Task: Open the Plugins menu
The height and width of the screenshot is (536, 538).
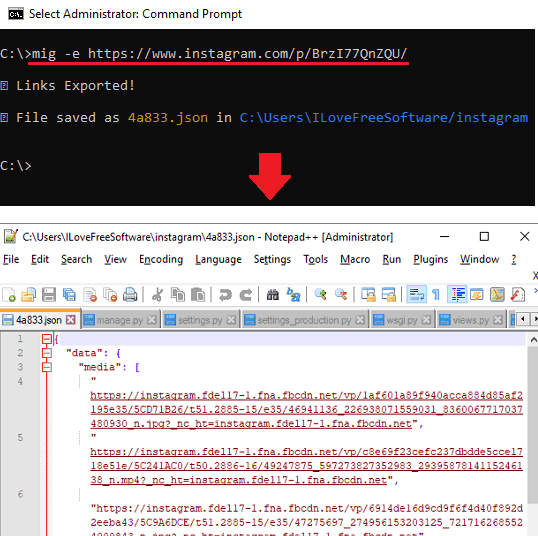Action: point(431,259)
